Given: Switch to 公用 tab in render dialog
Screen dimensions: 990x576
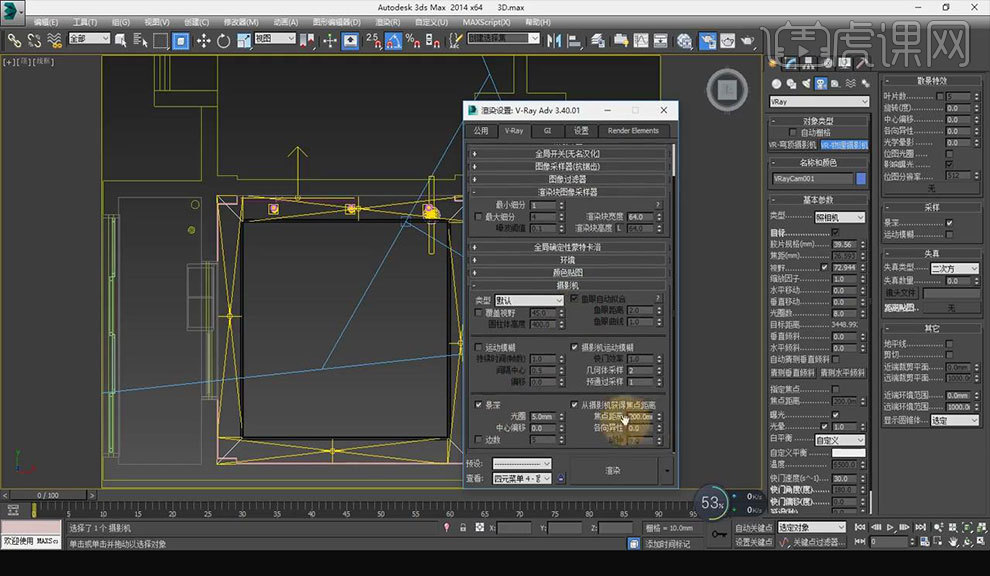Looking at the screenshot, I should [x=481, y=131].
